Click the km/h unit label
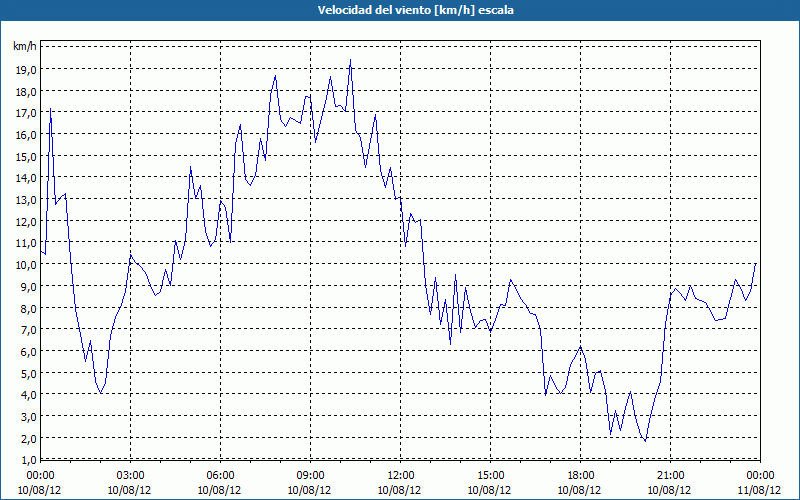This screenshot has height=500, width=800. tap(25, 47)
